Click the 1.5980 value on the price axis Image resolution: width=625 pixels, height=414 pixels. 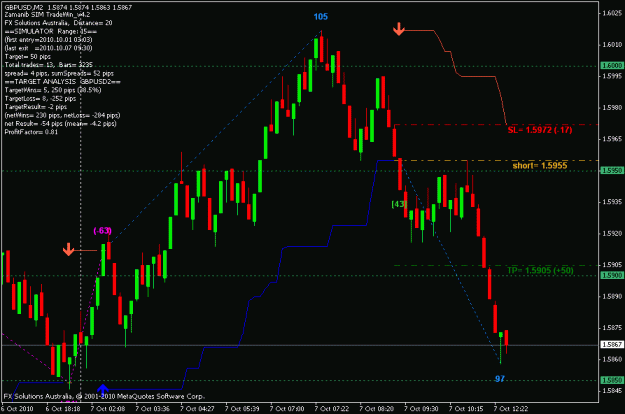pyautogui.click(x=612, y=108)
